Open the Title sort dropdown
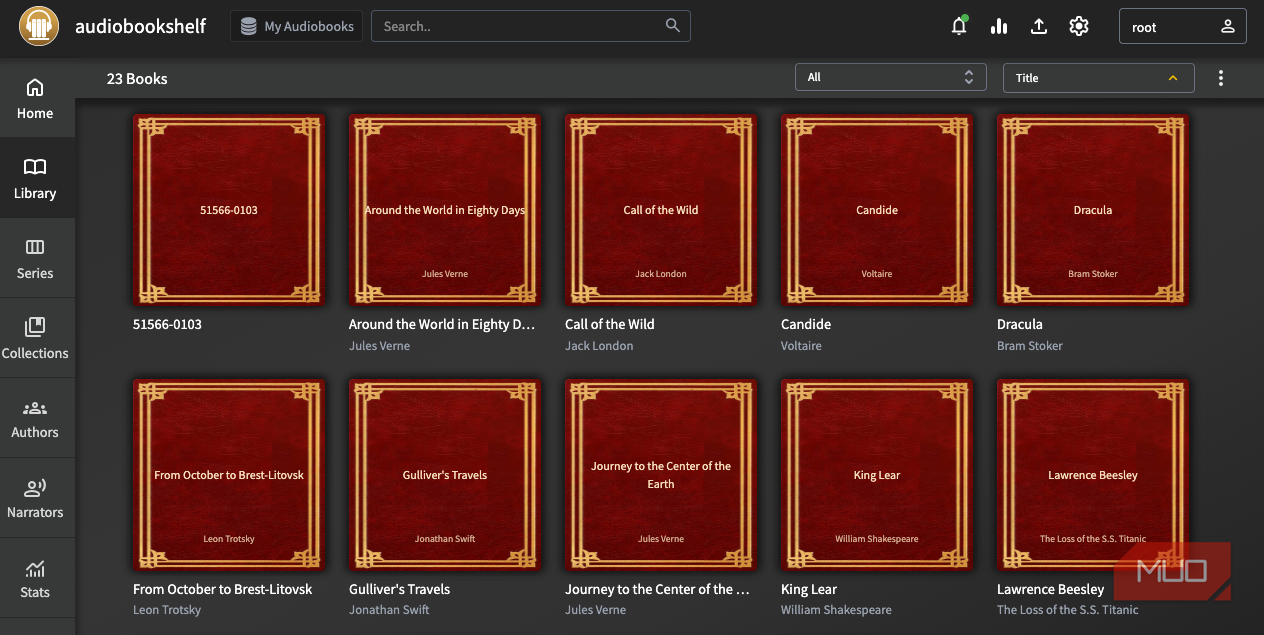The height and width of the screenshot is (635, 1264). click(x=1098, y=78)
